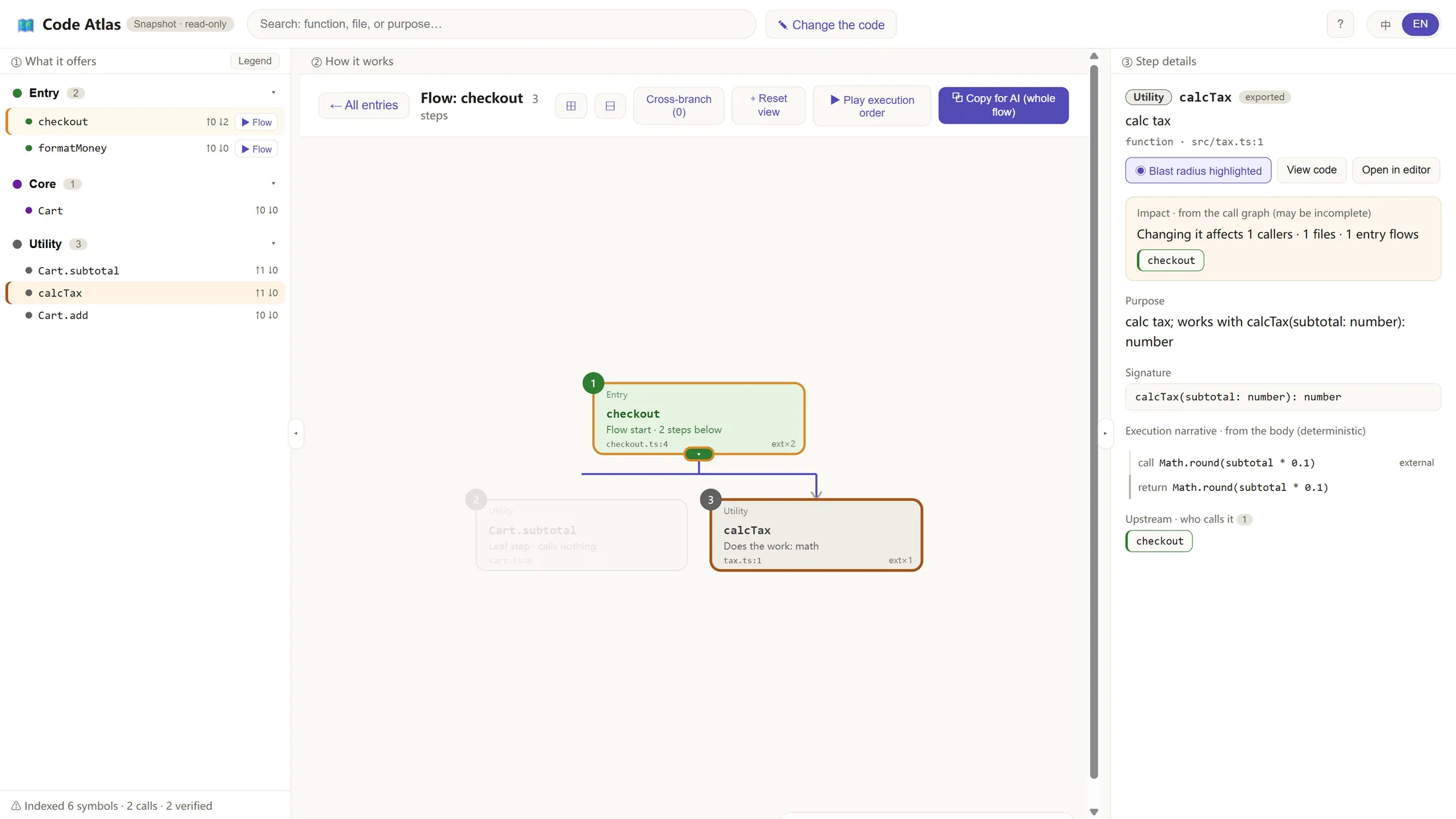Click the checkout chip under Upstream

coord(1159,541)
